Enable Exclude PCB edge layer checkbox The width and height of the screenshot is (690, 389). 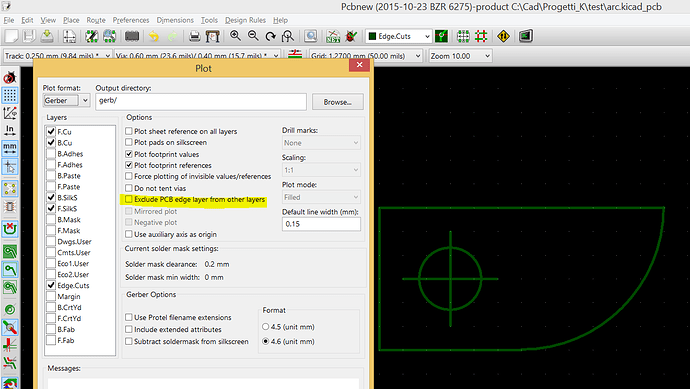[x=128, y=199]
